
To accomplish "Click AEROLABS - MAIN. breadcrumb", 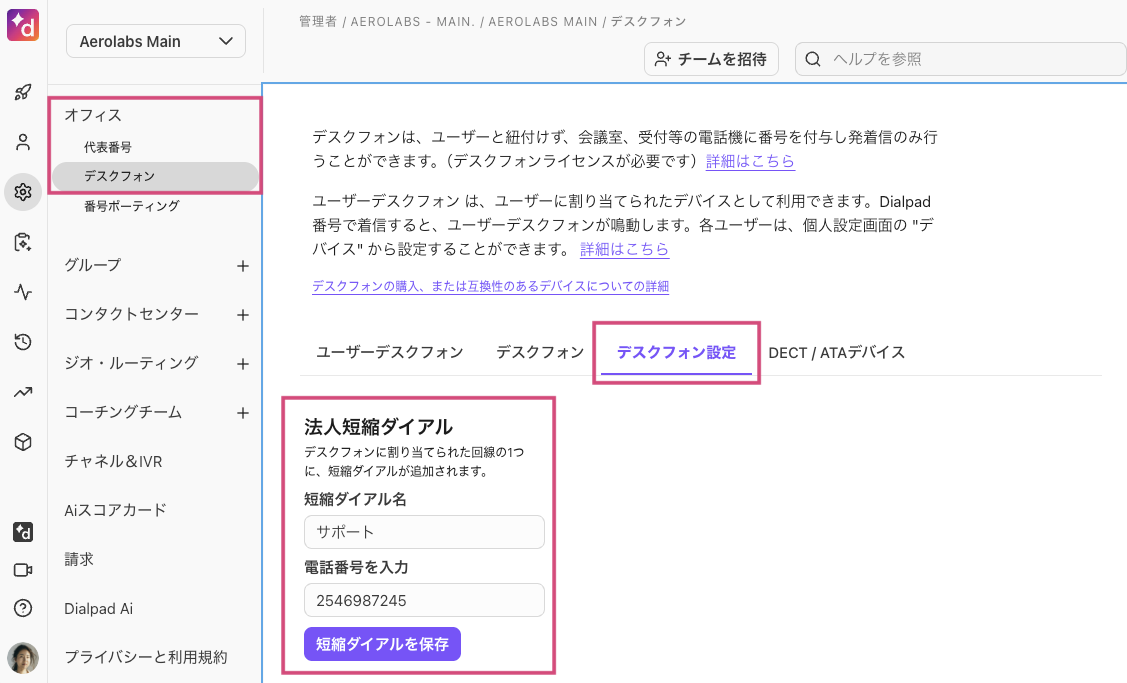I will tap(413, 22).
